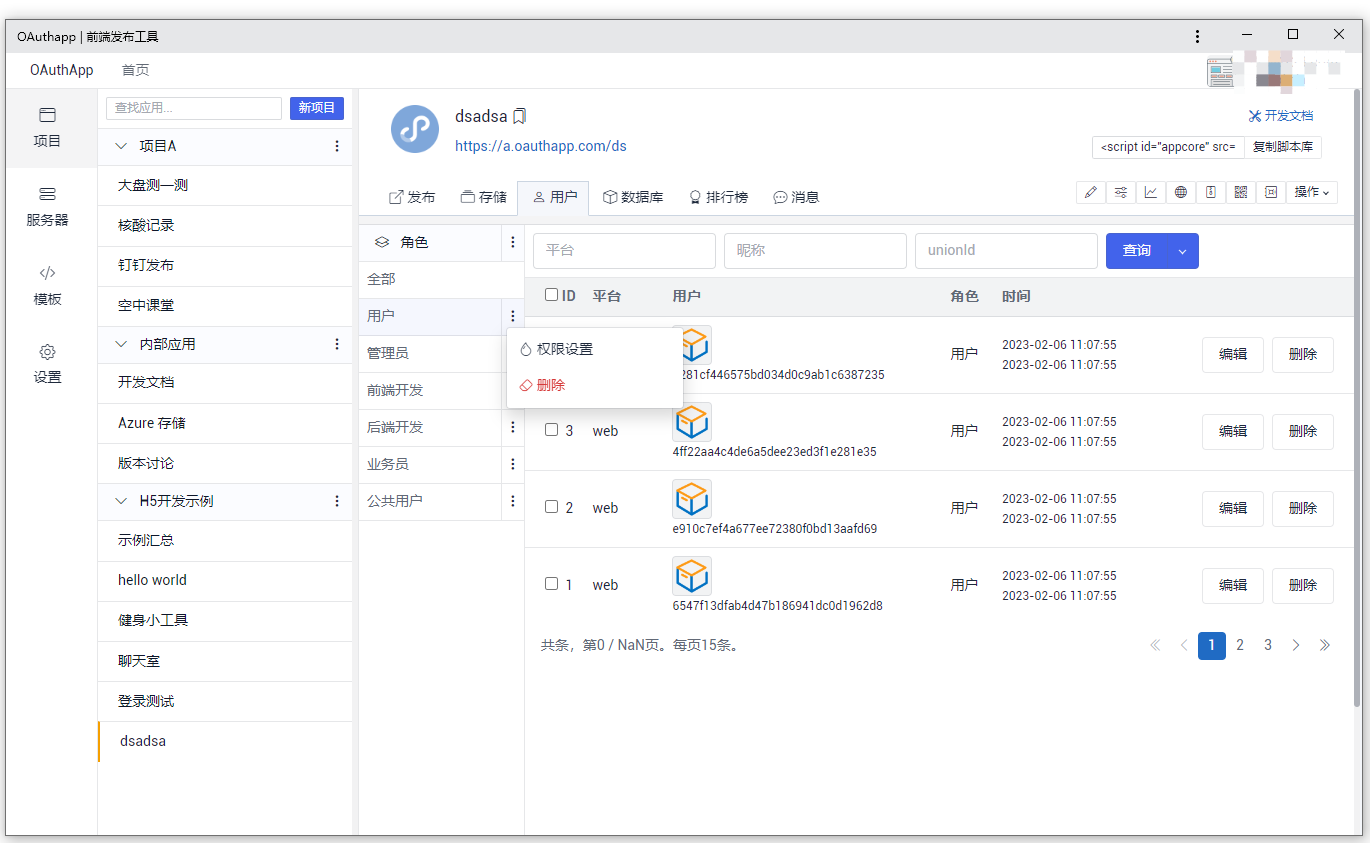This screenshot has width=1370, height=843.
Task: Show the QR code icon in the toolbar
Action: [1241, 192]
